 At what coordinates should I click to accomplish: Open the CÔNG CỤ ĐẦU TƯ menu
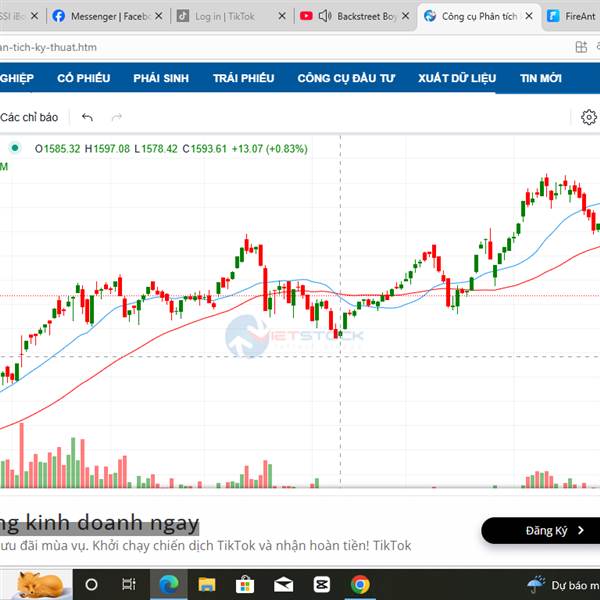point(346,78)
